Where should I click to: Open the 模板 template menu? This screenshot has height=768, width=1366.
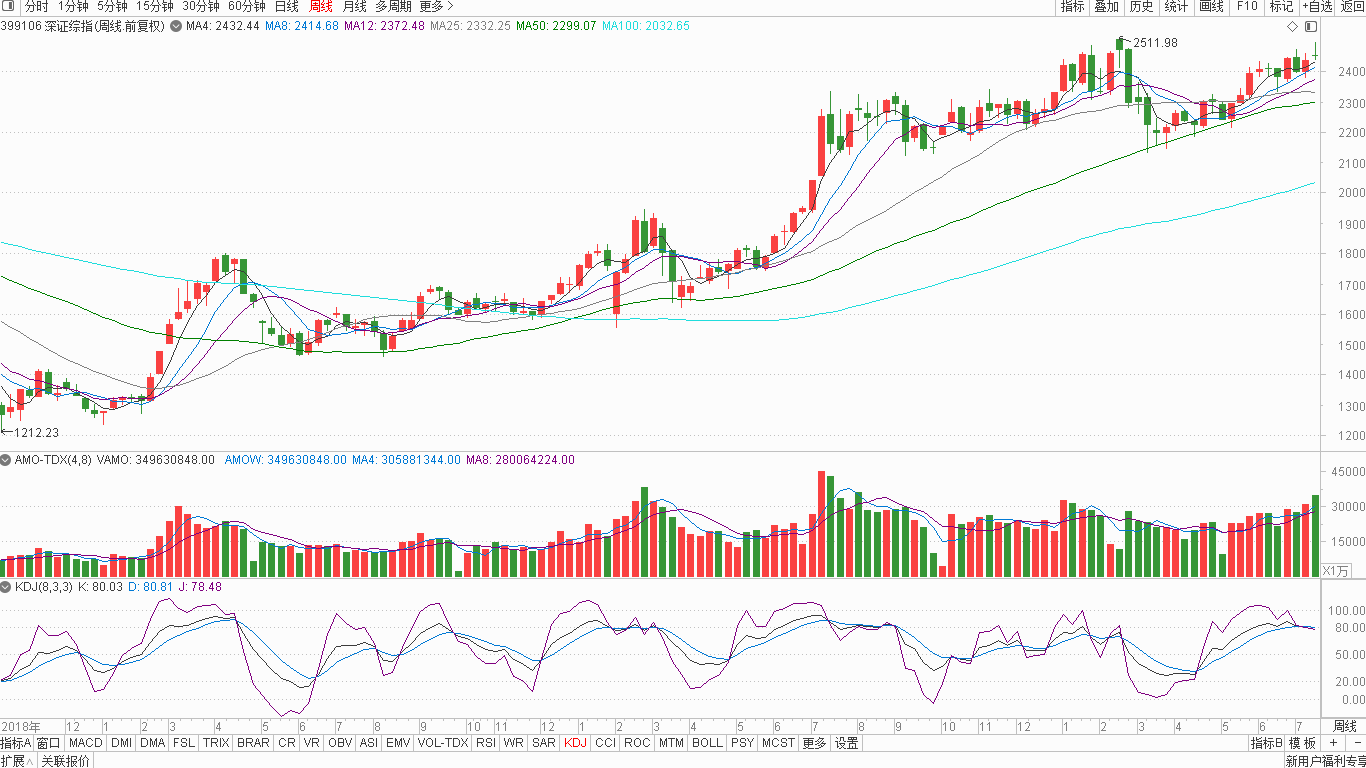pyautogui.click(x=1302, y=743)
